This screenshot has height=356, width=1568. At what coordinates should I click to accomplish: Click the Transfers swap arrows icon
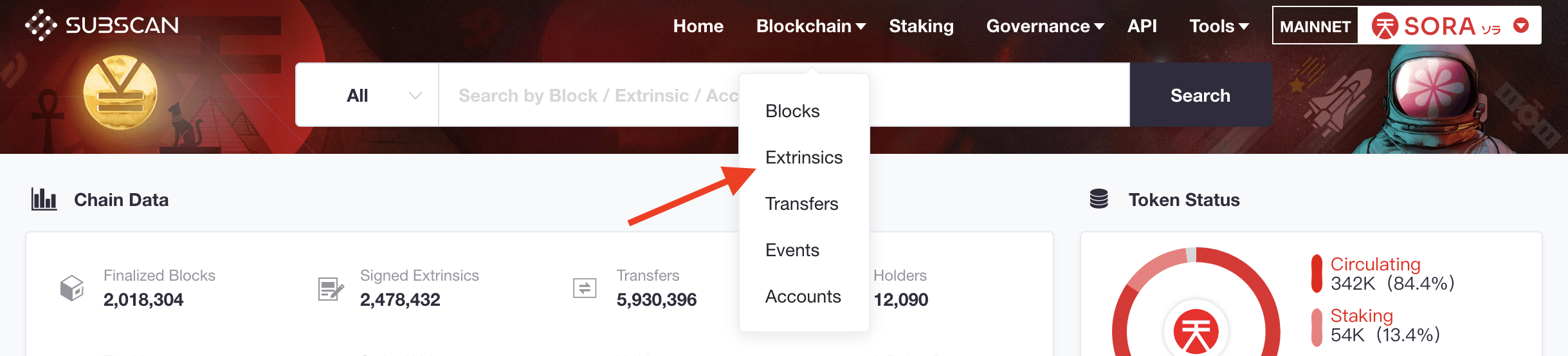pos(585,288)
